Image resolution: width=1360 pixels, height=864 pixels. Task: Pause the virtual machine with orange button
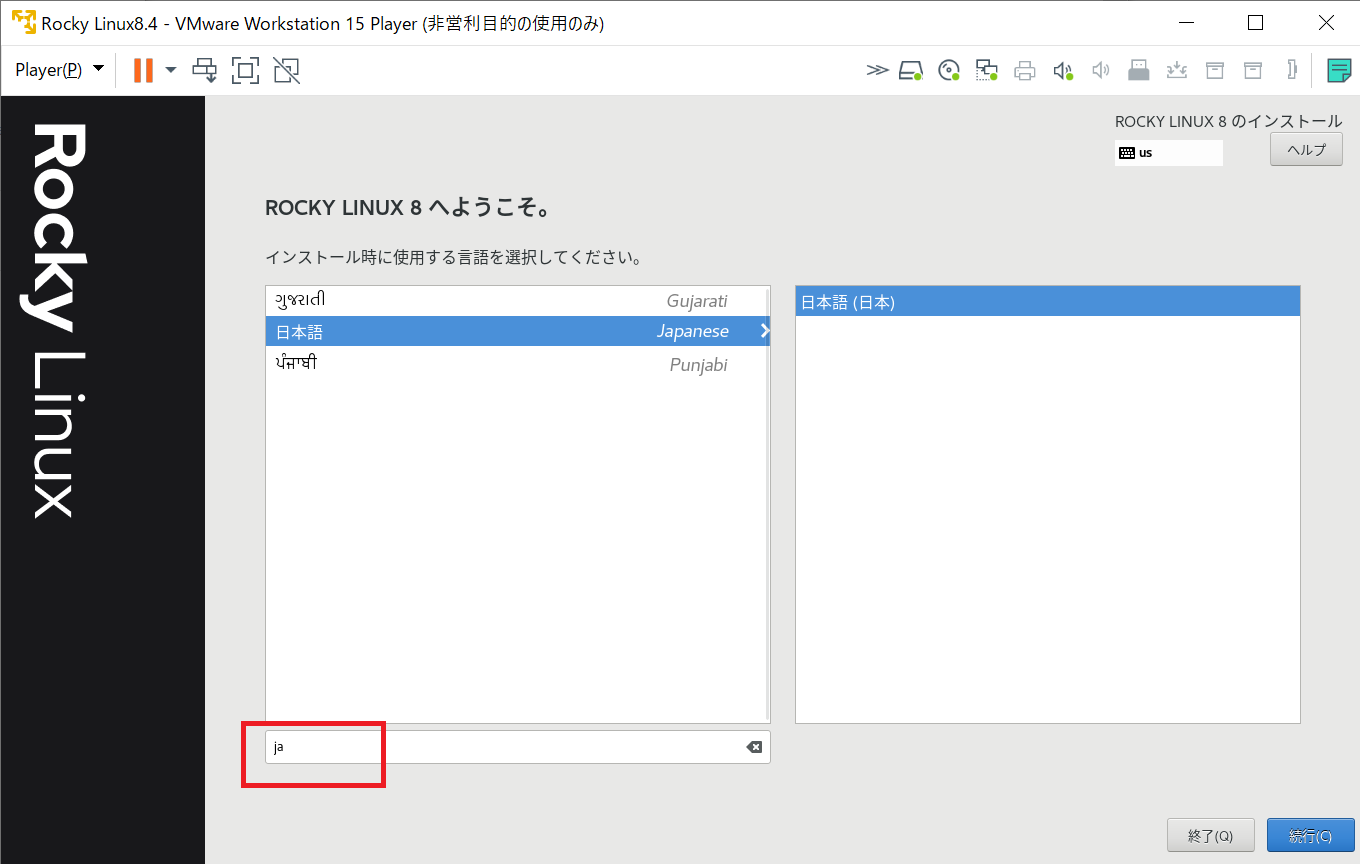[143, 70]
